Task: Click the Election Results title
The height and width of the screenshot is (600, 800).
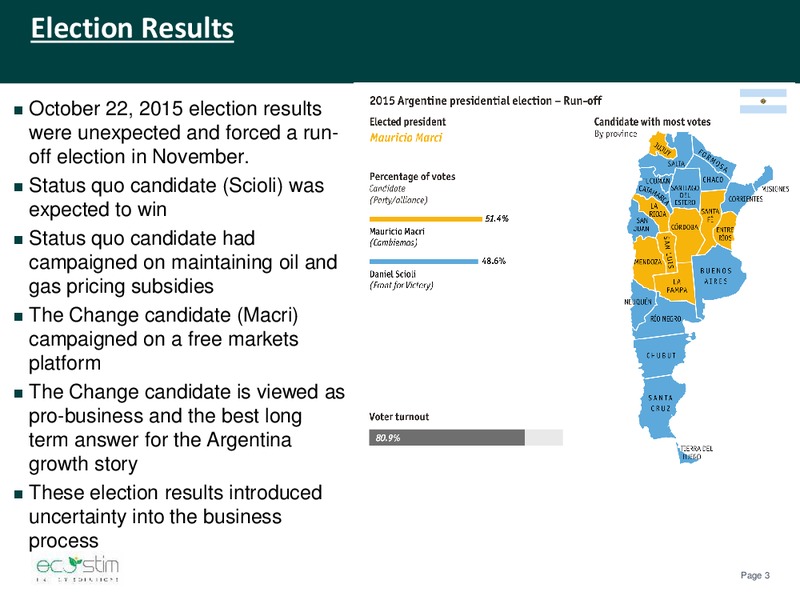Action: click(x=132, y=28)
